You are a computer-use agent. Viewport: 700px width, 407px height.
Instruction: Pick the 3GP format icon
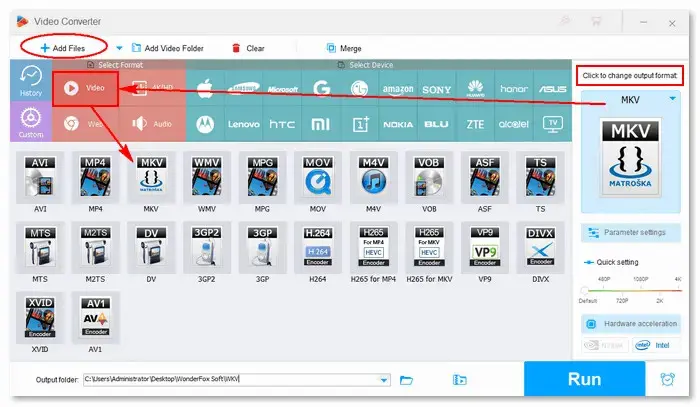[x=262, y=248]
